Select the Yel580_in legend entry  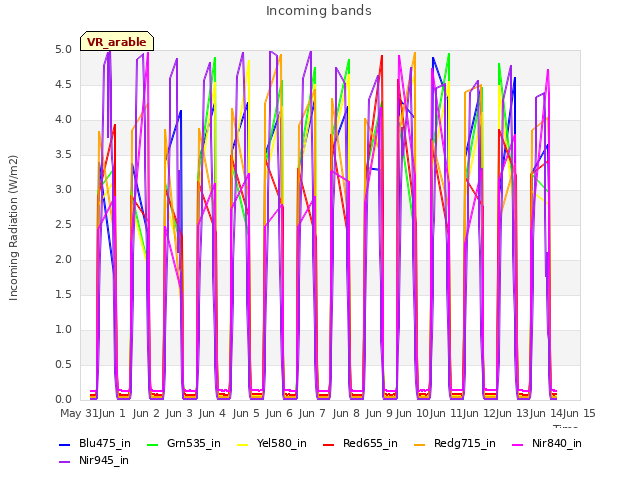click(x=272, y=443)
